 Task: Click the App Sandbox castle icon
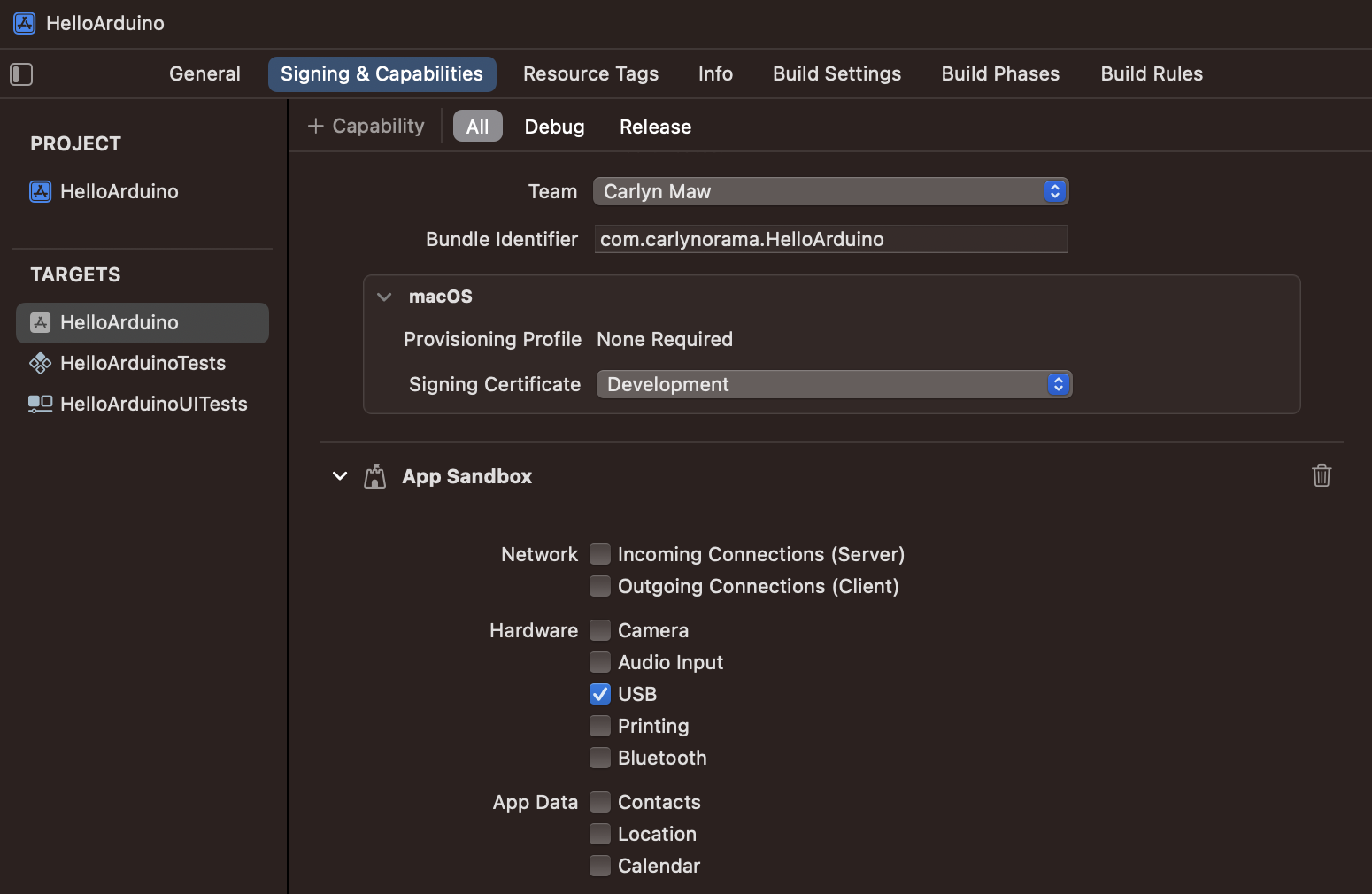(x=375, y=476)
